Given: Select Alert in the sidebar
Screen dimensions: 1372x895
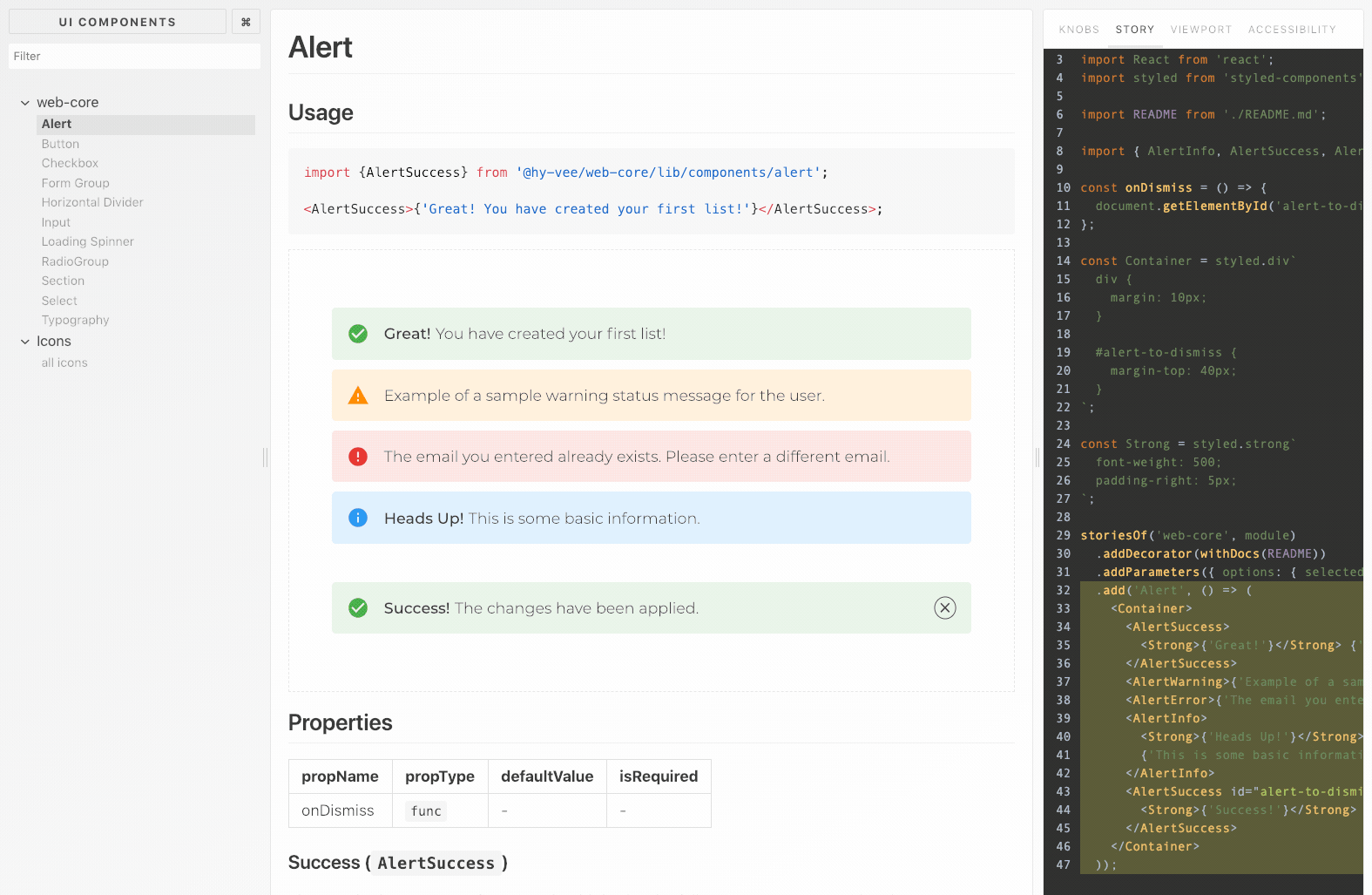Looking at the screenshot, I should pos(145,125).
